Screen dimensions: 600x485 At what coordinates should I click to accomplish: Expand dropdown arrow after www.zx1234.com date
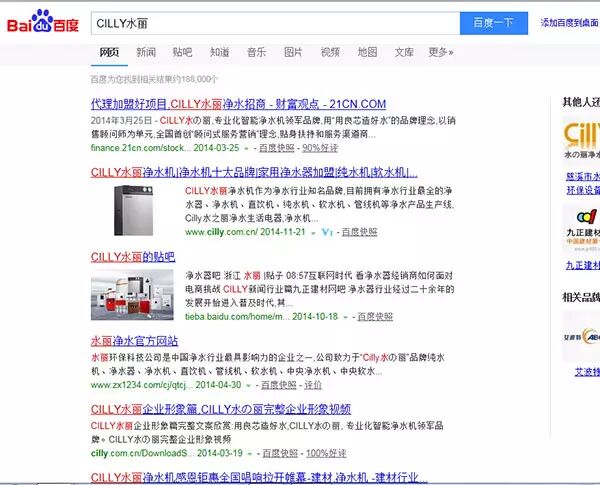[x=248, y=385]
